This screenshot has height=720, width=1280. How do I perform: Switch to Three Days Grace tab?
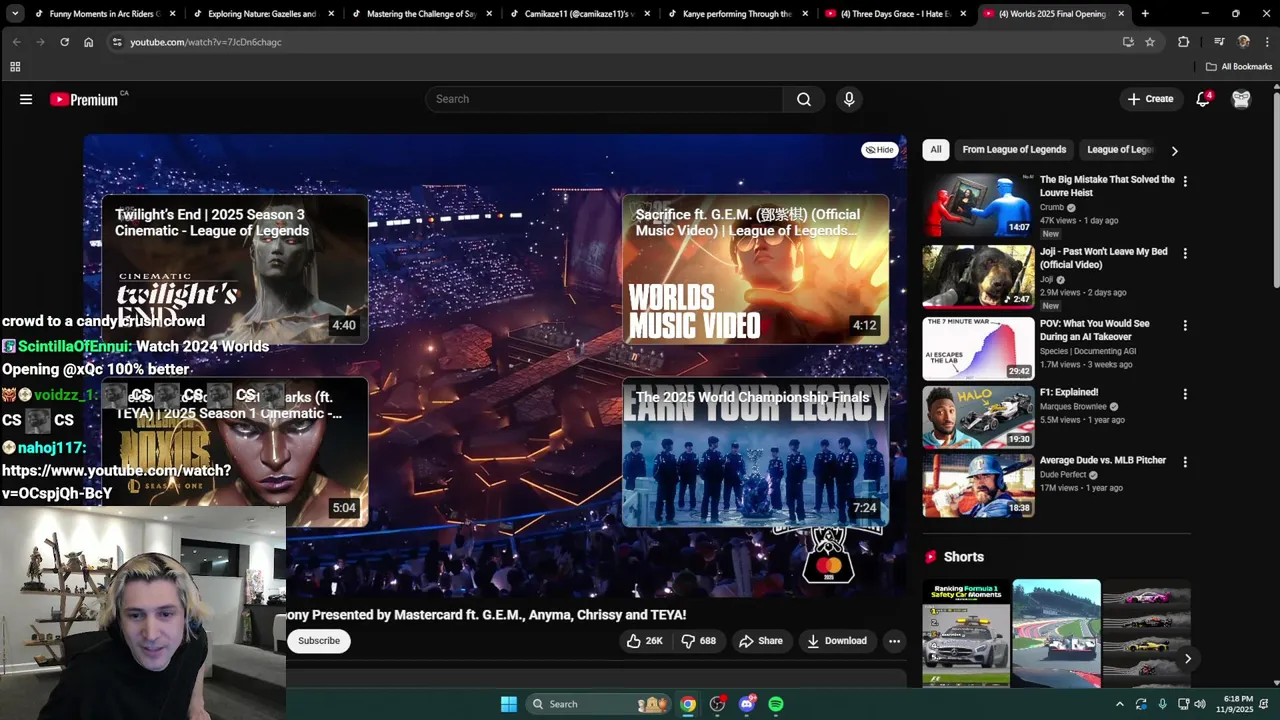(895, 14)
